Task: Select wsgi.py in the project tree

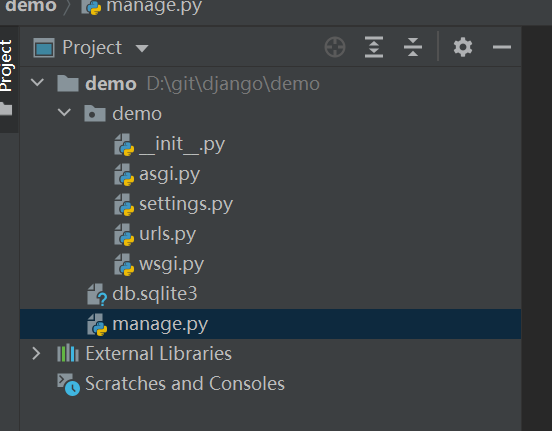Action: (270, 264)
